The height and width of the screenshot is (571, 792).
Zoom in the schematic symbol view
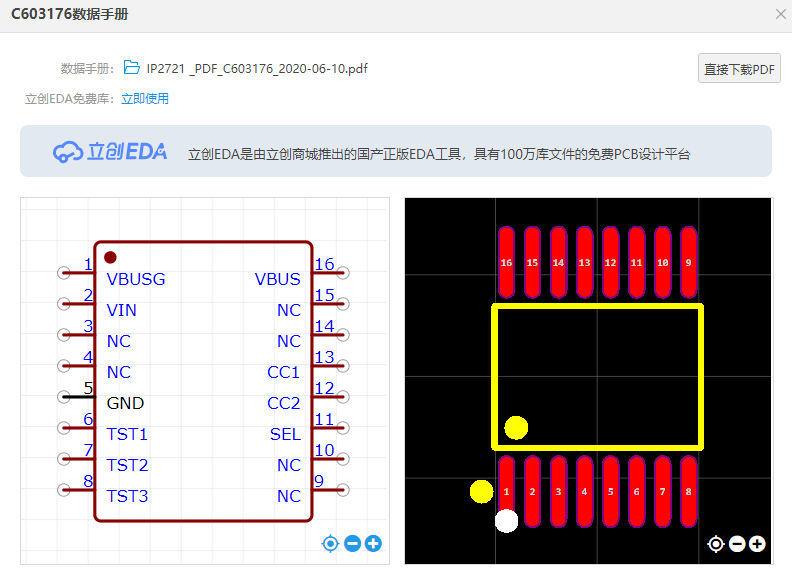[x=373, y=544]
